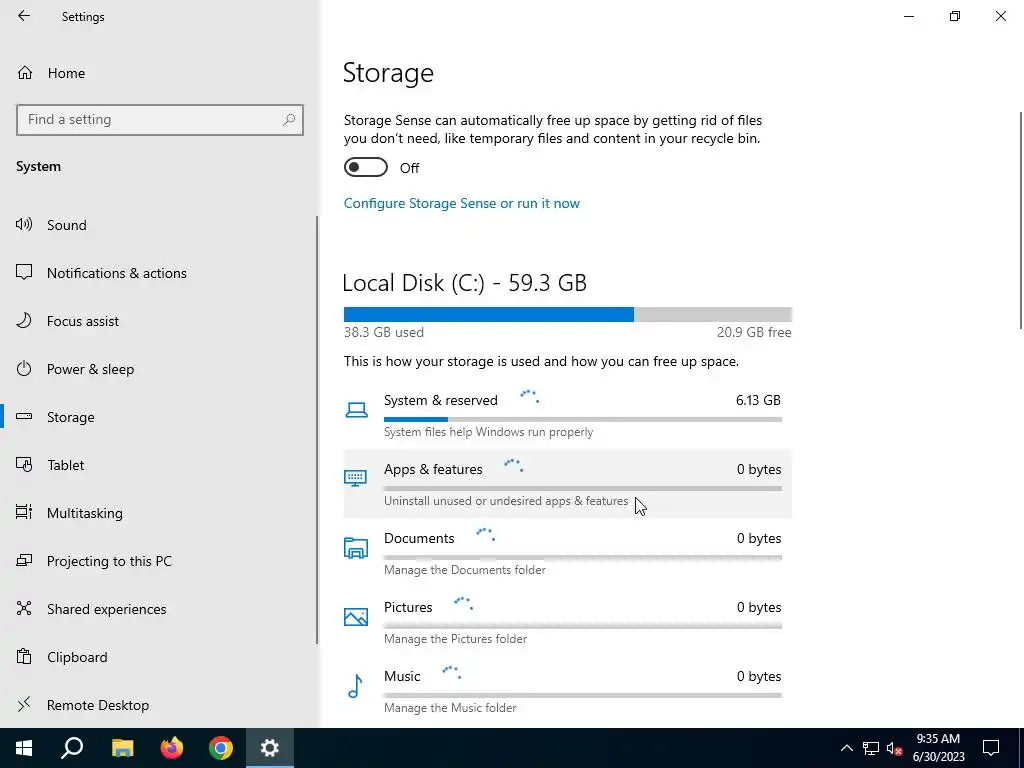Click the '6.13 GB' value
Image resolution: width=1024 pixels, height=768 pixels.
click(758, 400)
